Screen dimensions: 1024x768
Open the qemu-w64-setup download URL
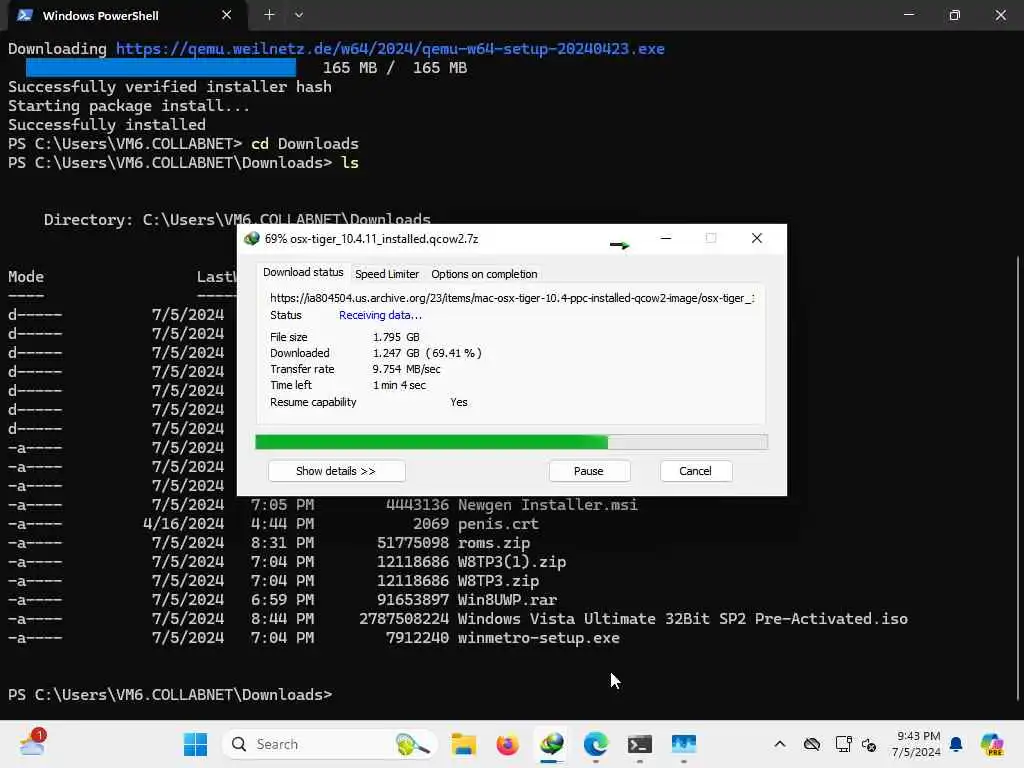tap(390, 48)
